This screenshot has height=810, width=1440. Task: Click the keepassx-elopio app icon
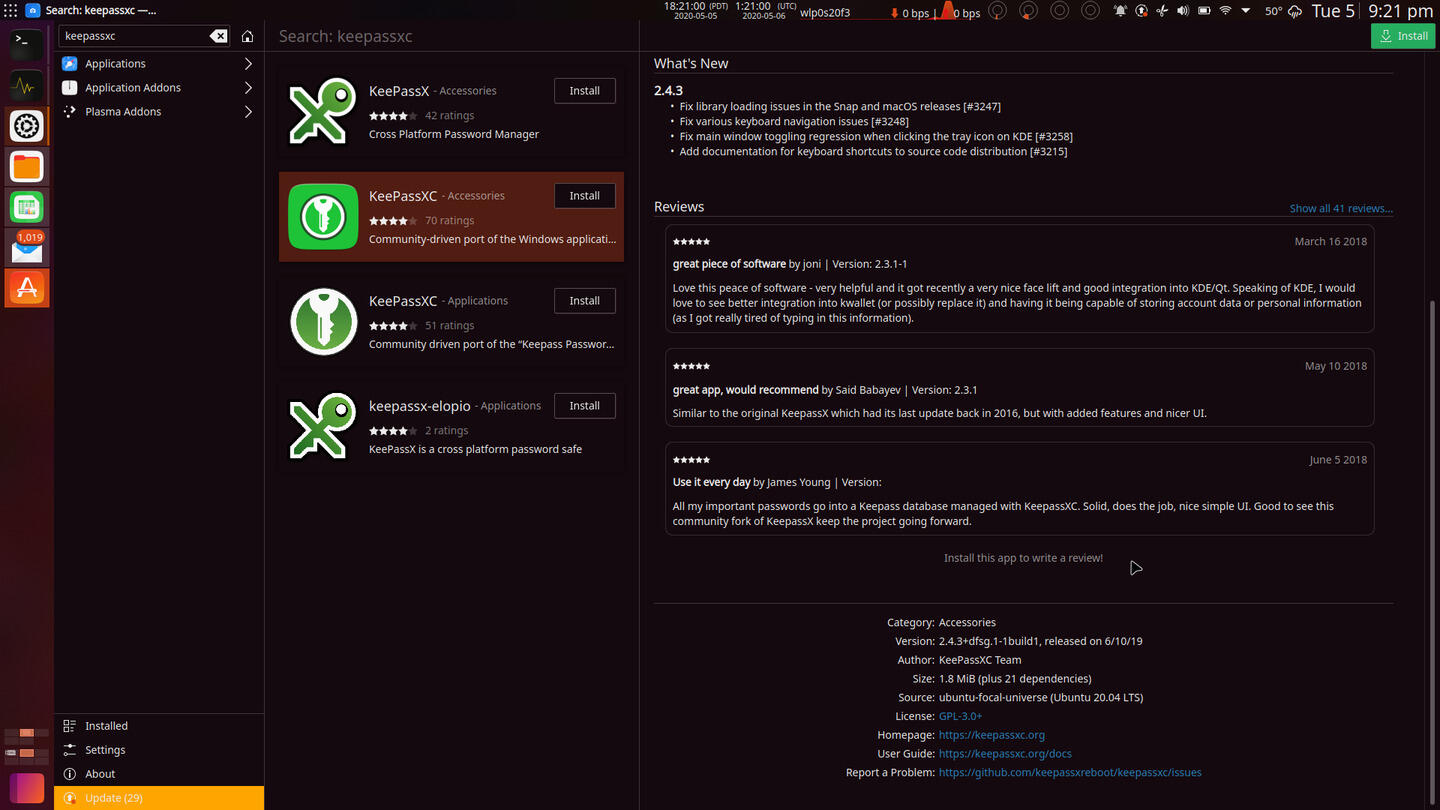(x=323, y=427)
